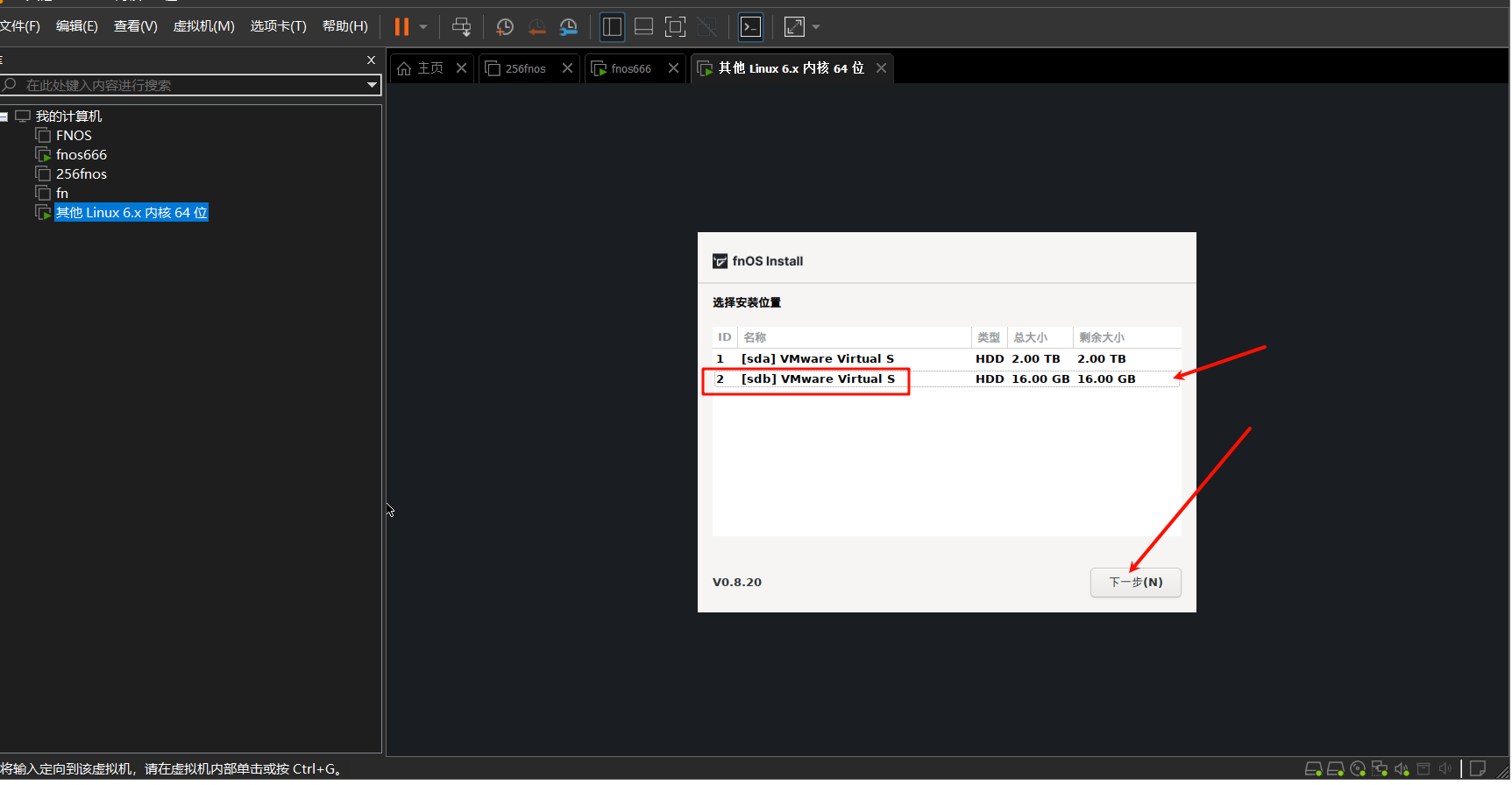The width and height of the screenshot is (1512, 785).
Task: Open the 虚拟机(M) menu
Action: (204, 26)
